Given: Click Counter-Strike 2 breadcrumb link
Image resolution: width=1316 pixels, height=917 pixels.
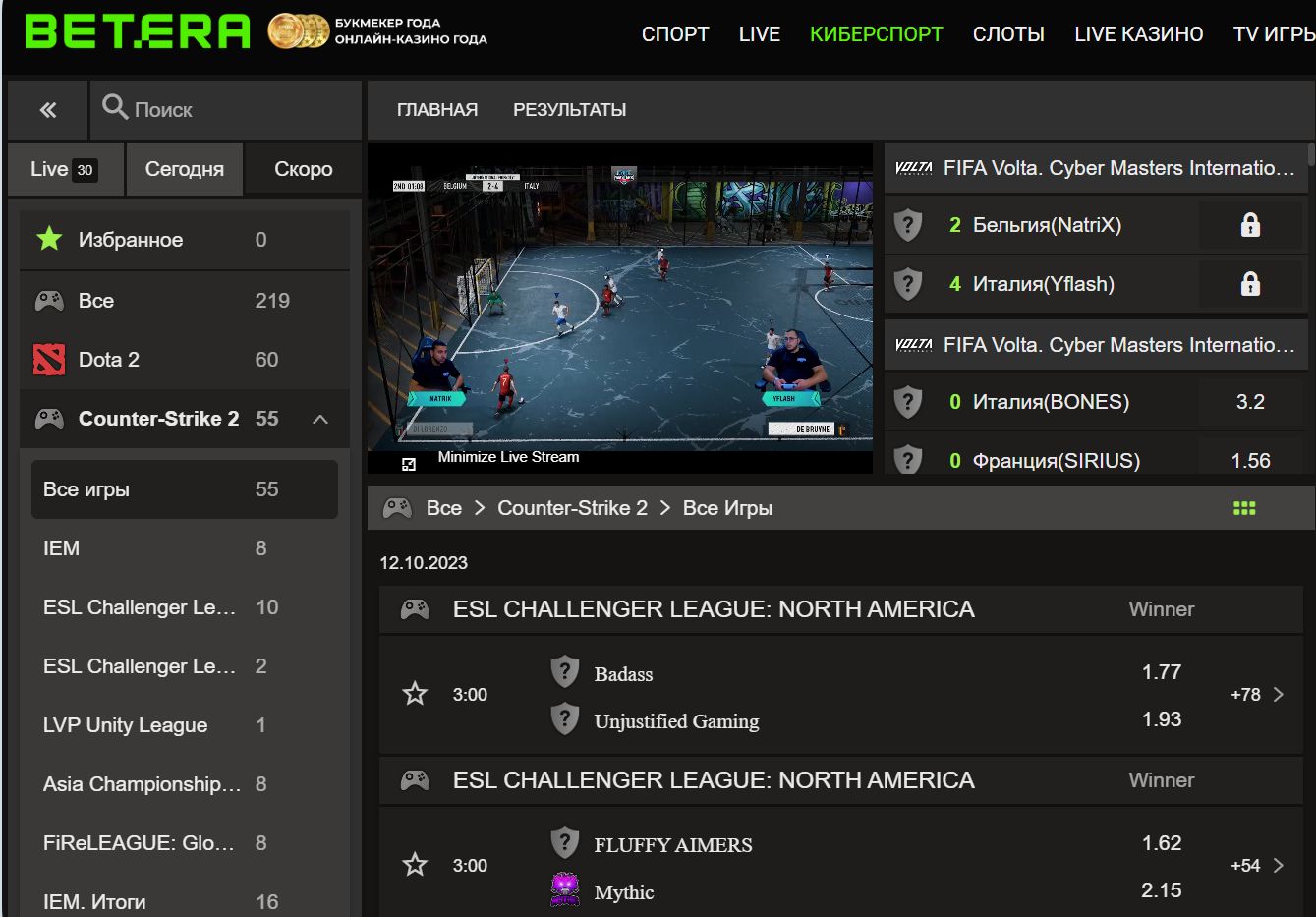Looking at the screenshot, I should 573,508.
